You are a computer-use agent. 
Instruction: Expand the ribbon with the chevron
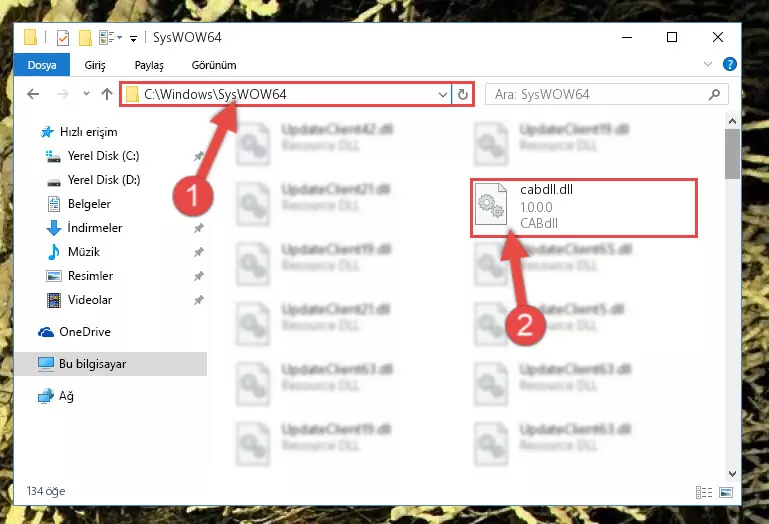click(x=707, y=64)
